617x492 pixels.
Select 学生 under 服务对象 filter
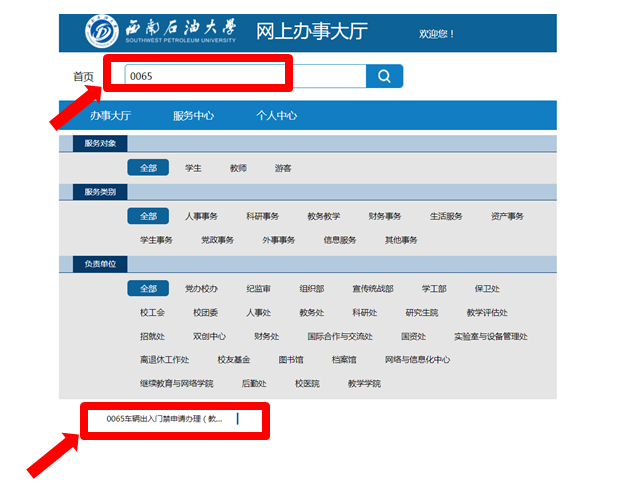point(193,168)
